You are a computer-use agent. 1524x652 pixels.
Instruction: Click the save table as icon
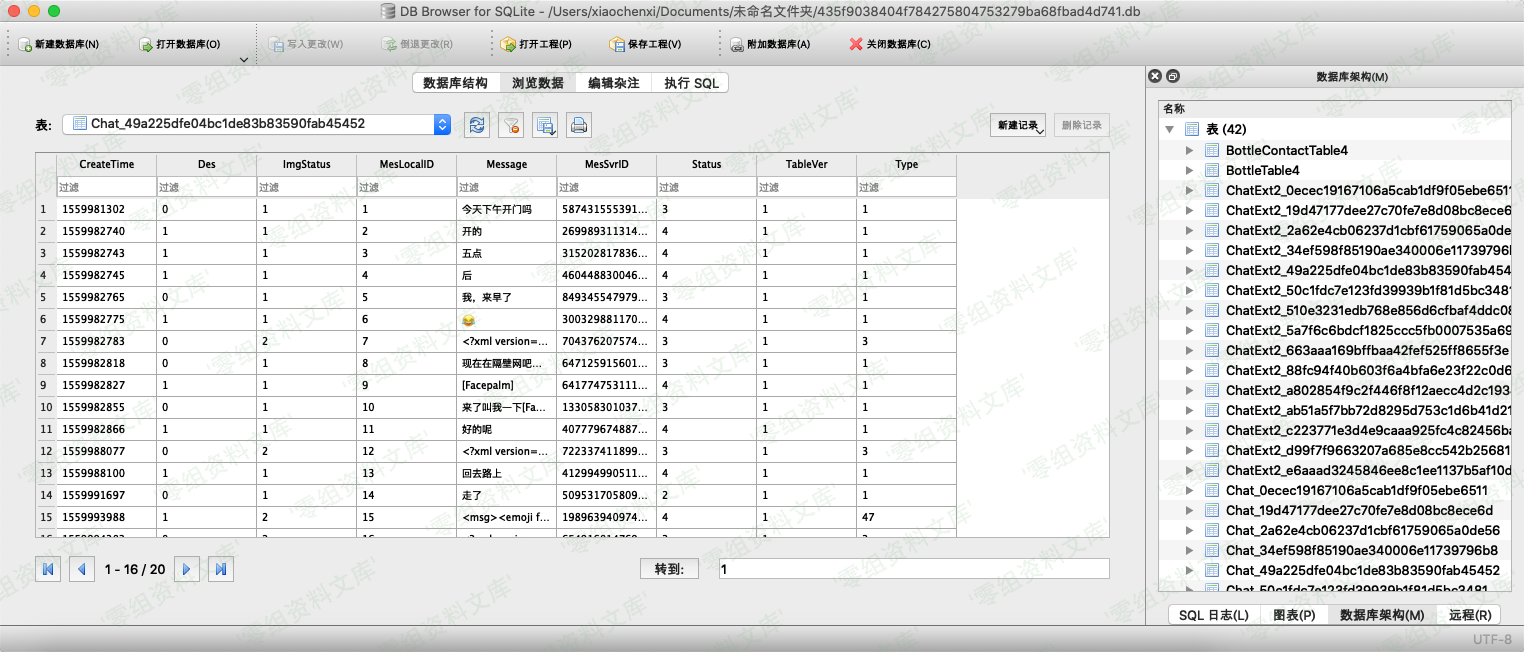coord(545,125)
